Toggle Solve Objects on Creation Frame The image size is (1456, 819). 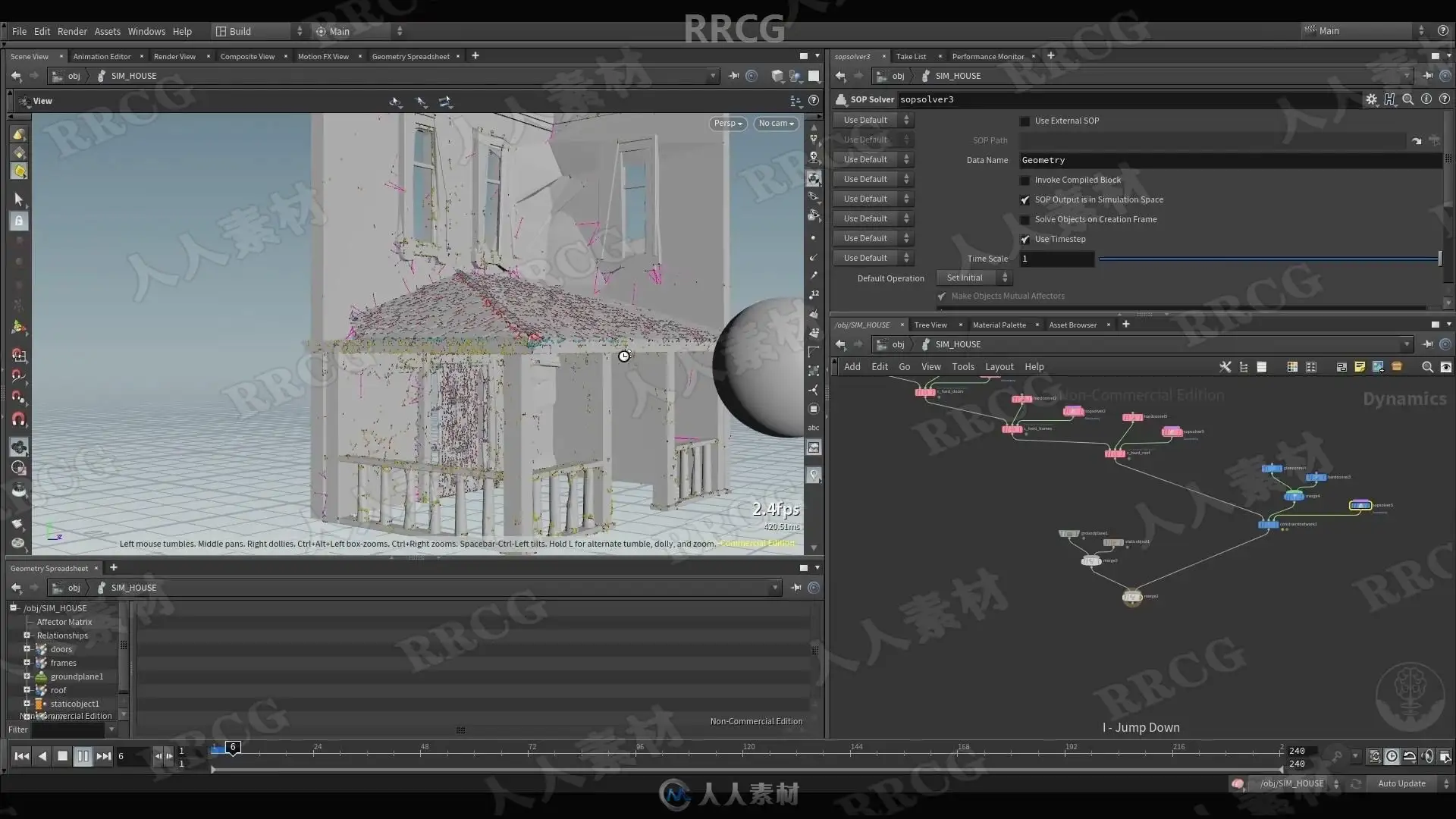(x=1025, y=220)
